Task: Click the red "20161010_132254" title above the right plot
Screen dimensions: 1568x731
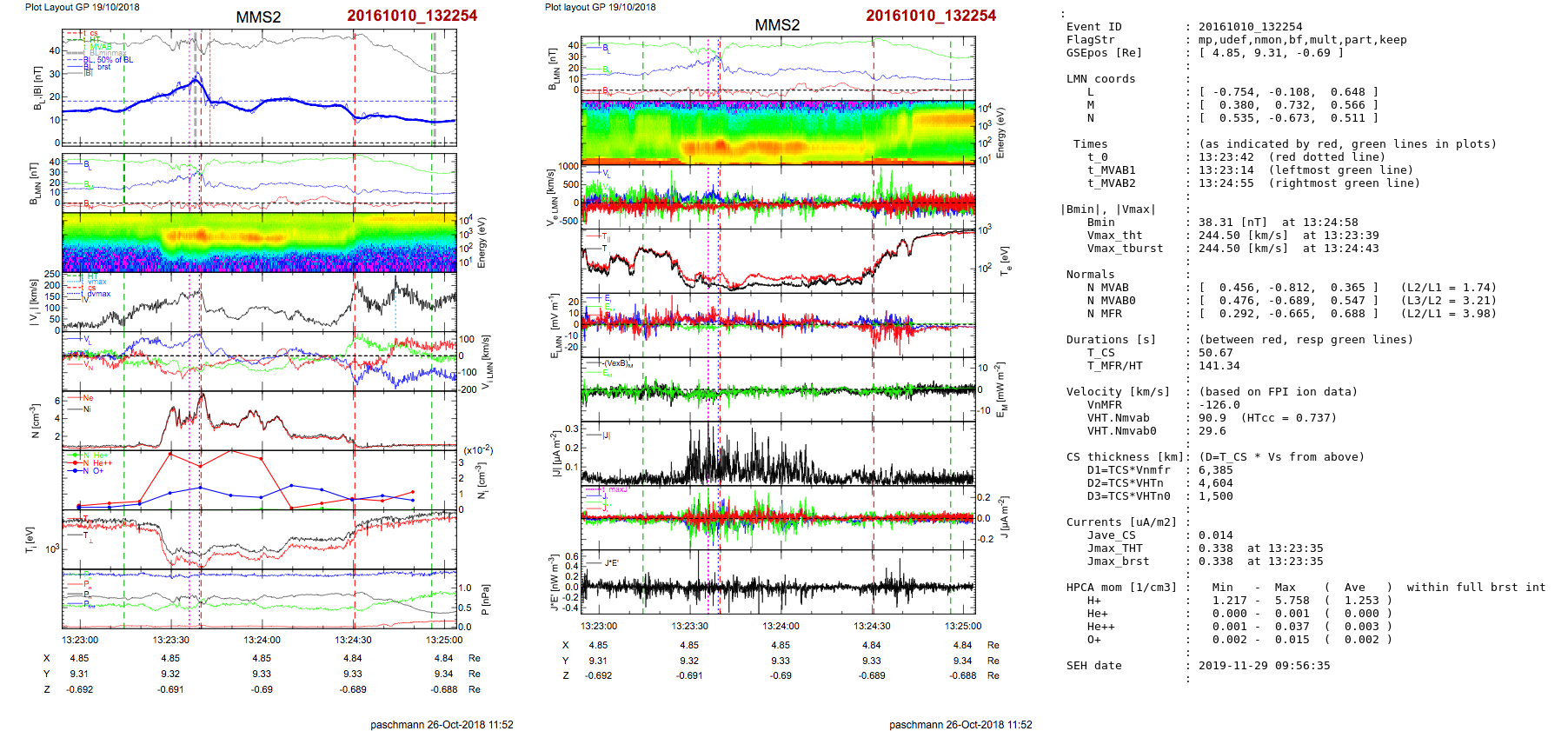Action: click(x=931, y=16)
